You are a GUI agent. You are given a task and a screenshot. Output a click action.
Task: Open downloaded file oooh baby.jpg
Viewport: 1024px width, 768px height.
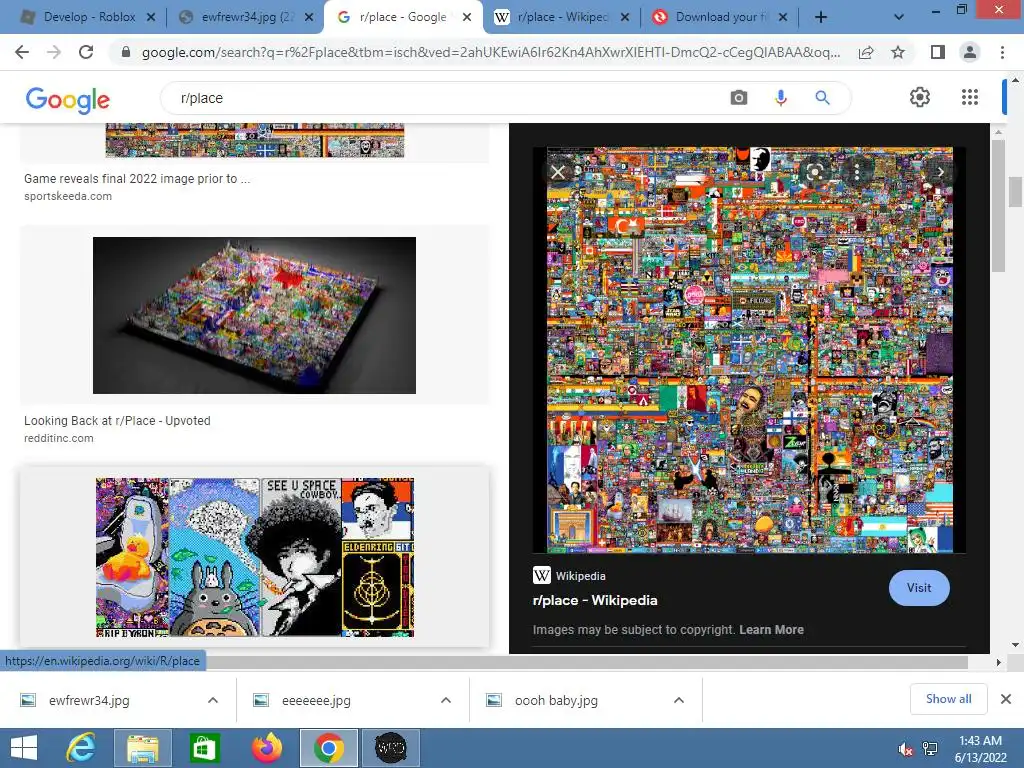tap(556, 700)
